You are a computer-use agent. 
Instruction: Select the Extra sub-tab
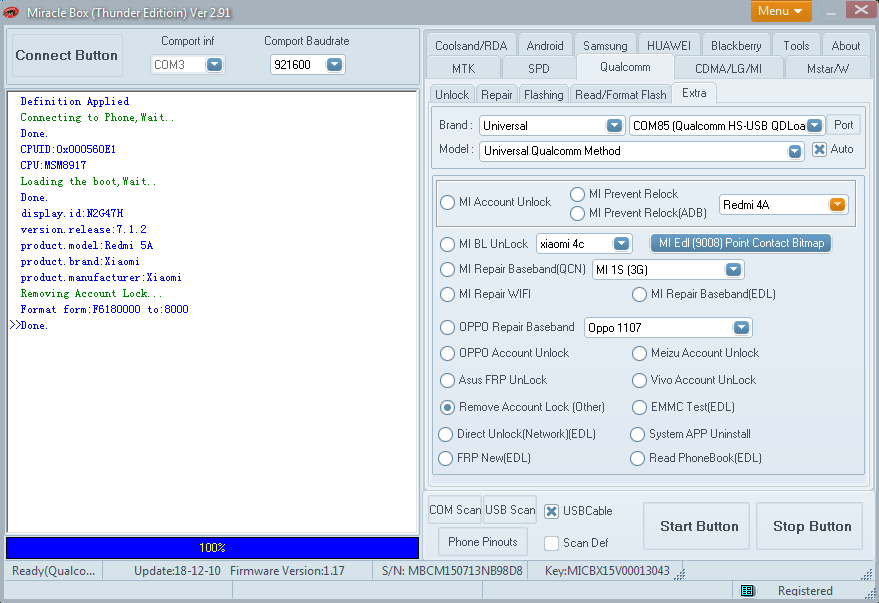click(694, 93)
